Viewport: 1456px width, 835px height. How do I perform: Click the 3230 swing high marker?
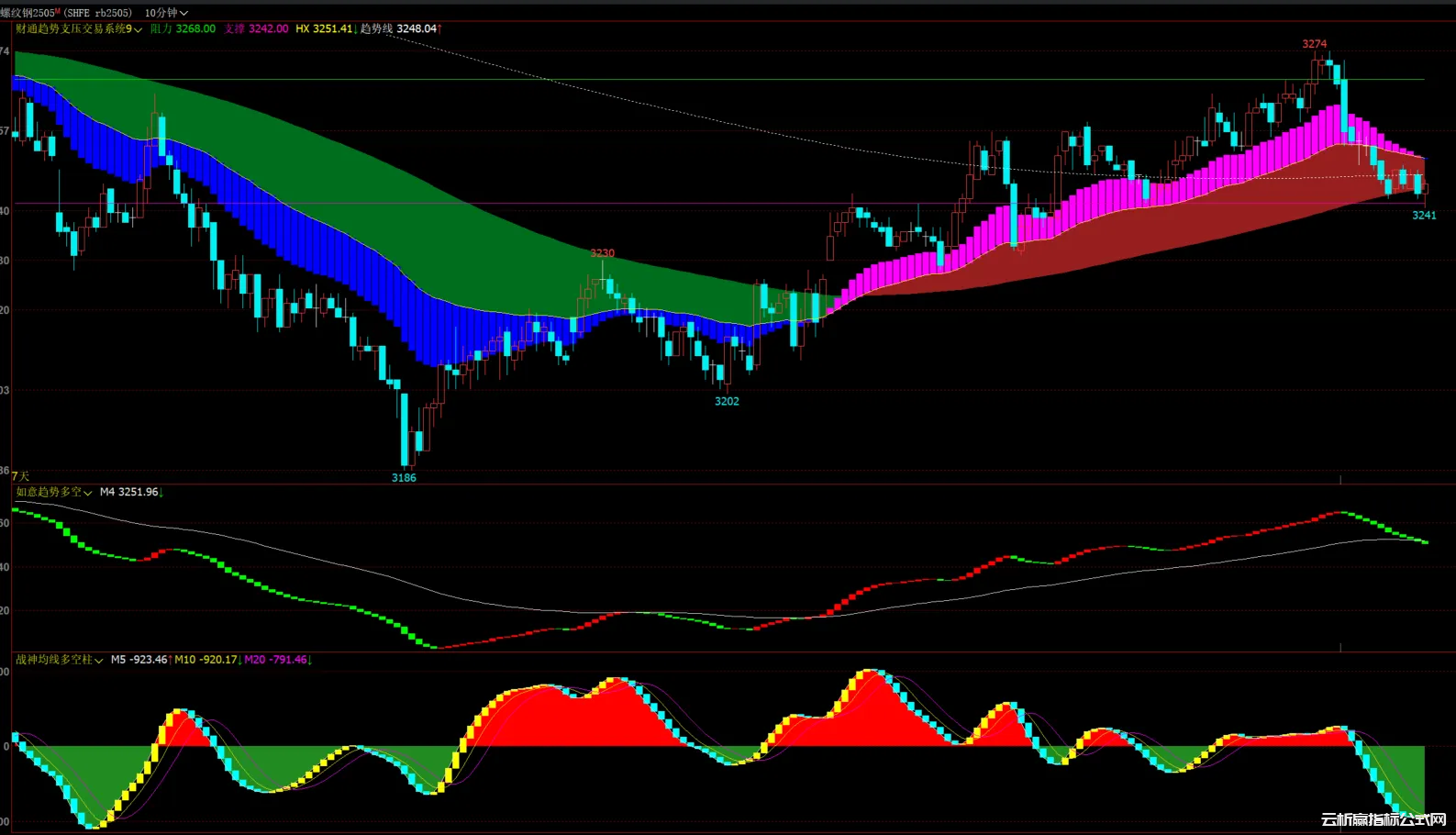pyautogui.click(x=602, y=253)
